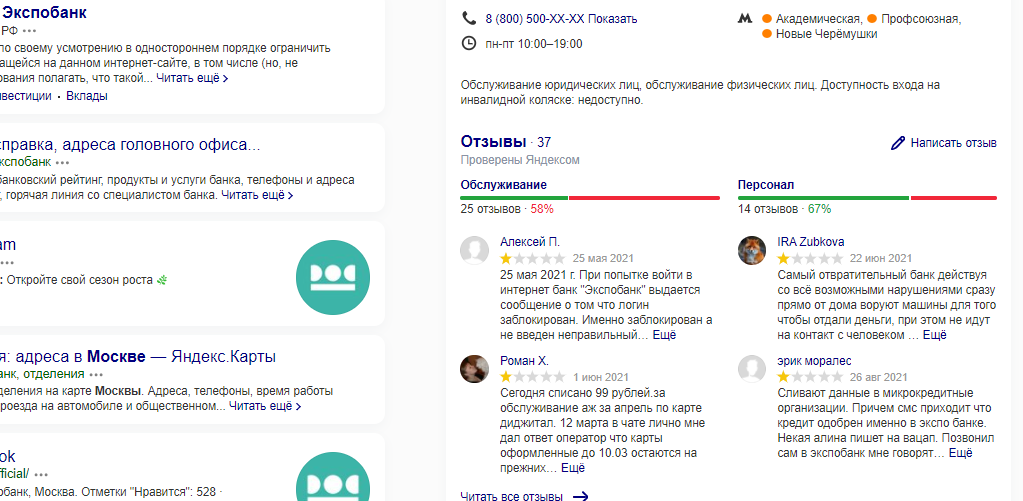Expand Роман Х. review with Ещё

coord(573,468)
